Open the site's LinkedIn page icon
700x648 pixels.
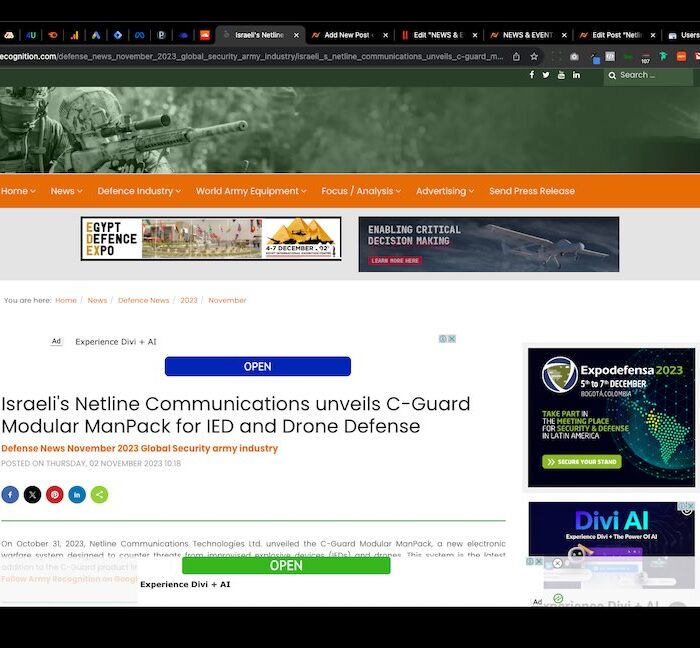coord(576,75)
